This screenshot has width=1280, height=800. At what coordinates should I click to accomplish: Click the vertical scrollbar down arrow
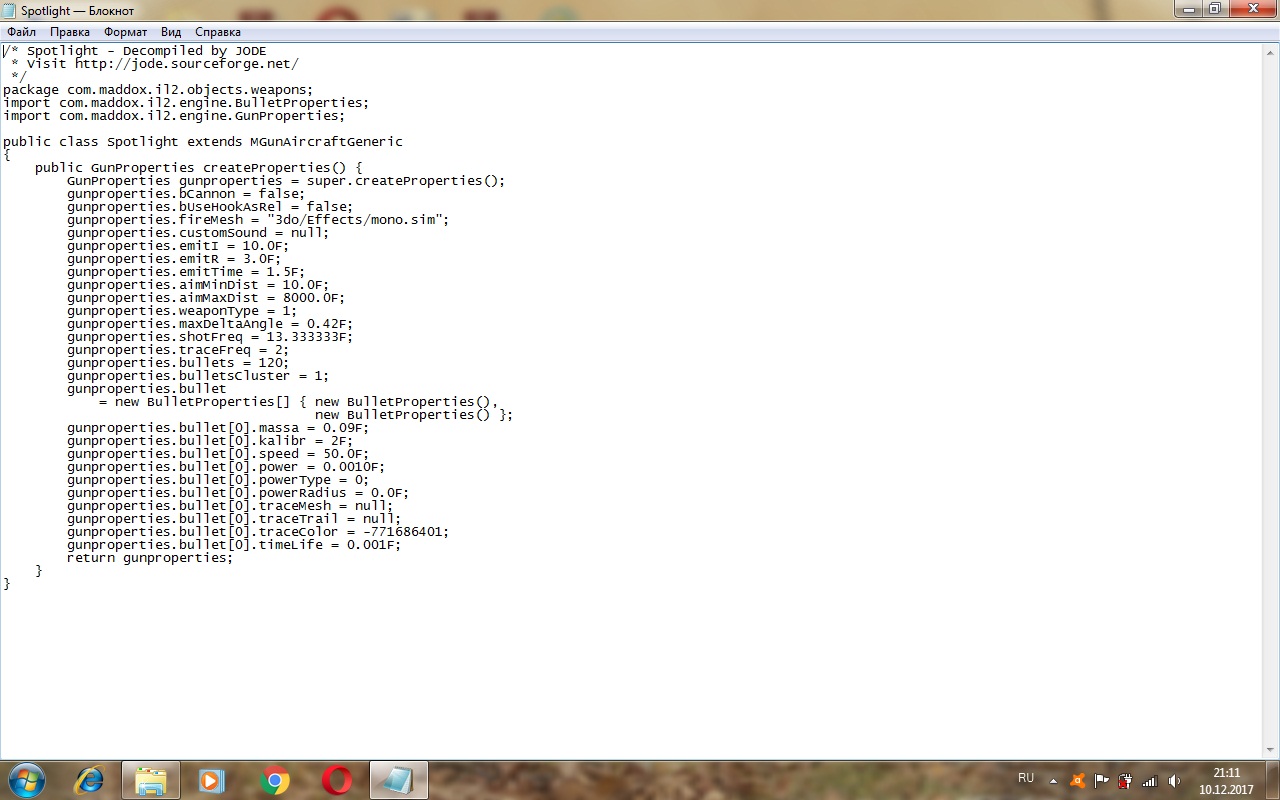tap(1270, 750)
